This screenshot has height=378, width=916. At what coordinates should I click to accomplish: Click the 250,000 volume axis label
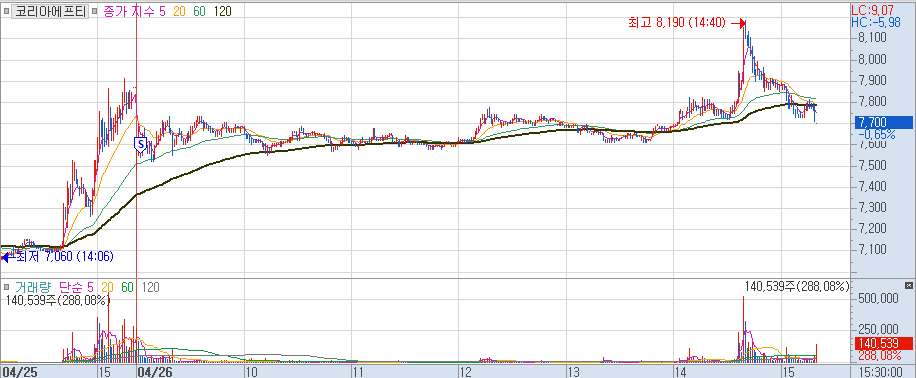[877, 330]
